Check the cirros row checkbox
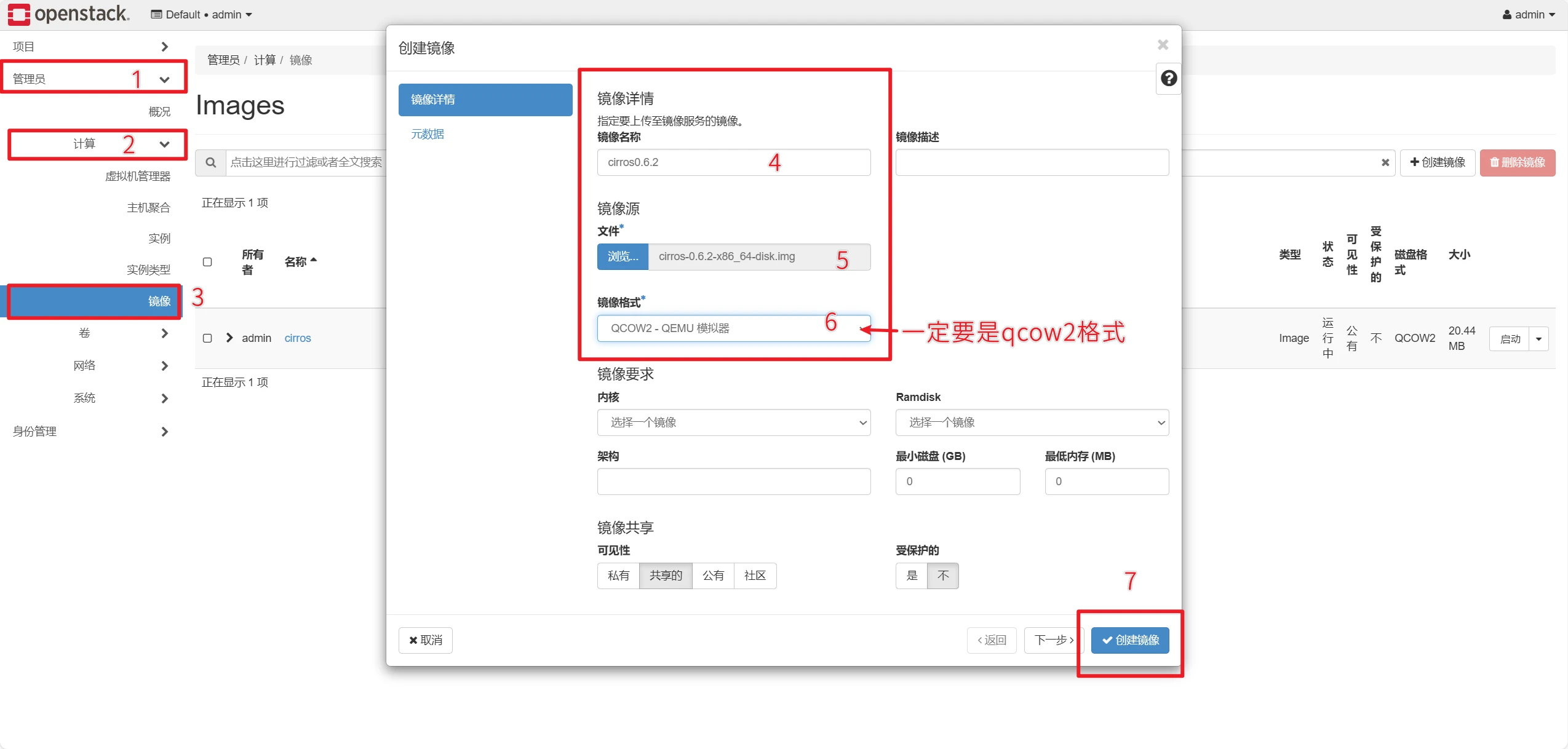This screenshot has height=749, width=1568. [207, 338]
